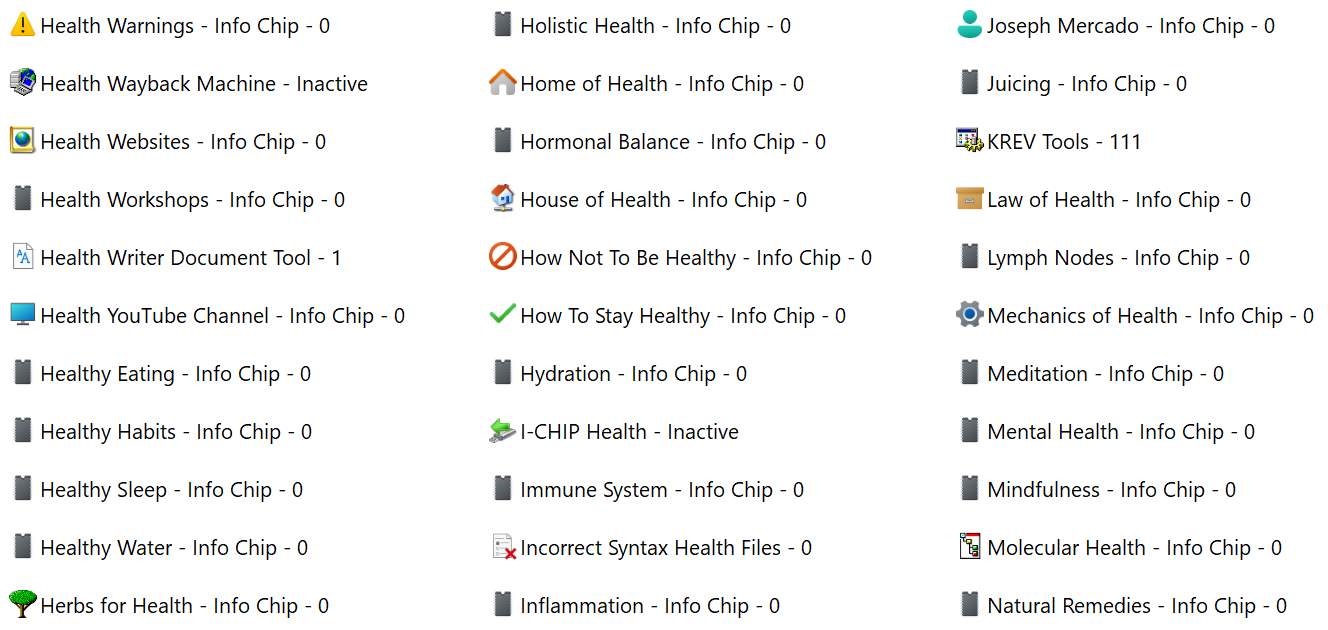Click the I-CHIP Health drive icon

click(502, 432)
